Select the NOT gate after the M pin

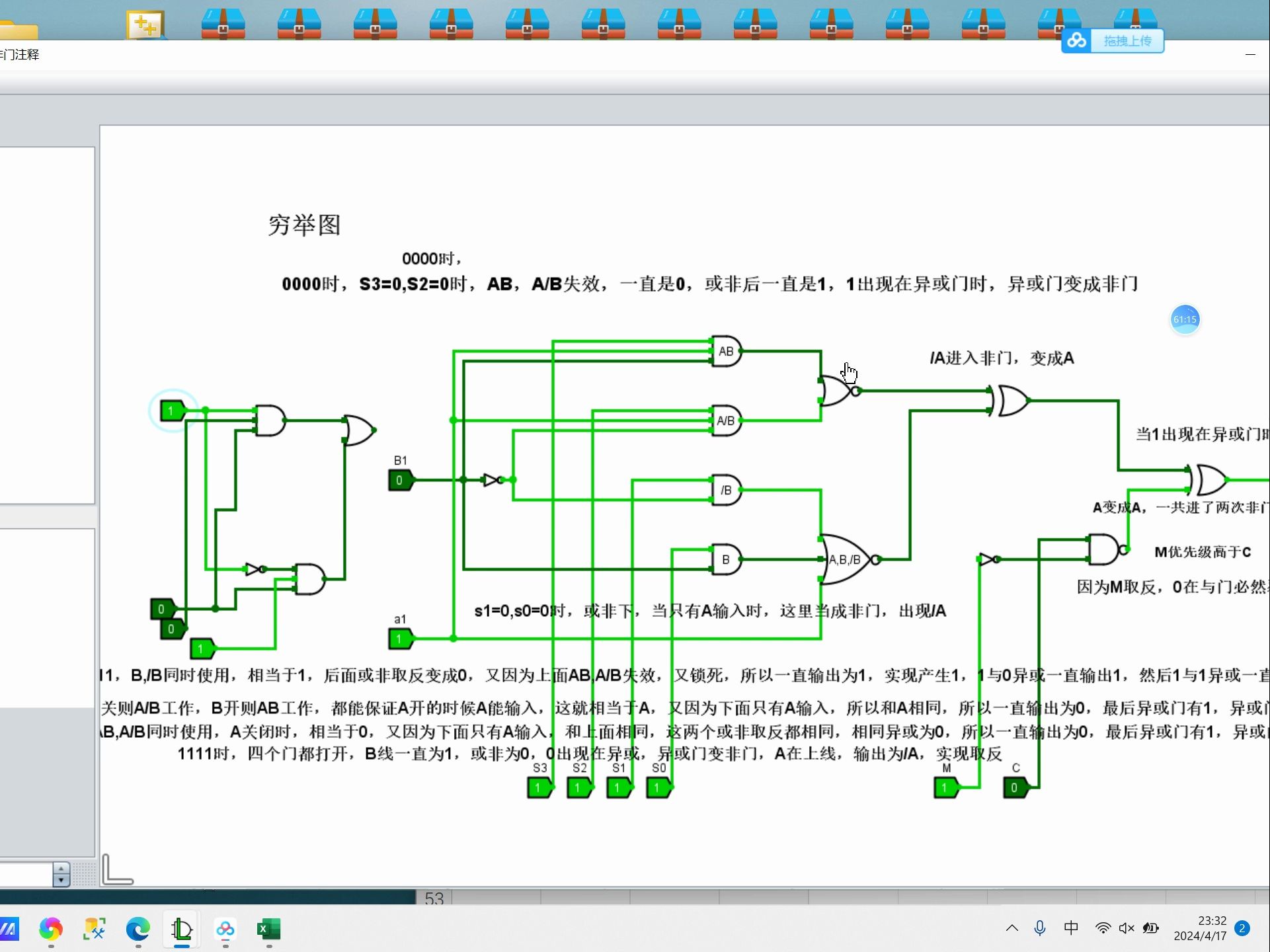pos(990,559)
